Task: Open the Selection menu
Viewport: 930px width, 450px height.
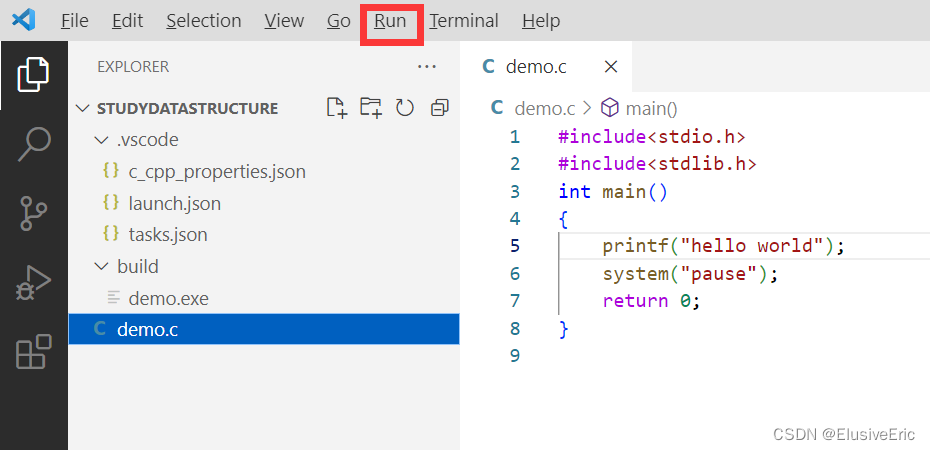Action: 203,21
